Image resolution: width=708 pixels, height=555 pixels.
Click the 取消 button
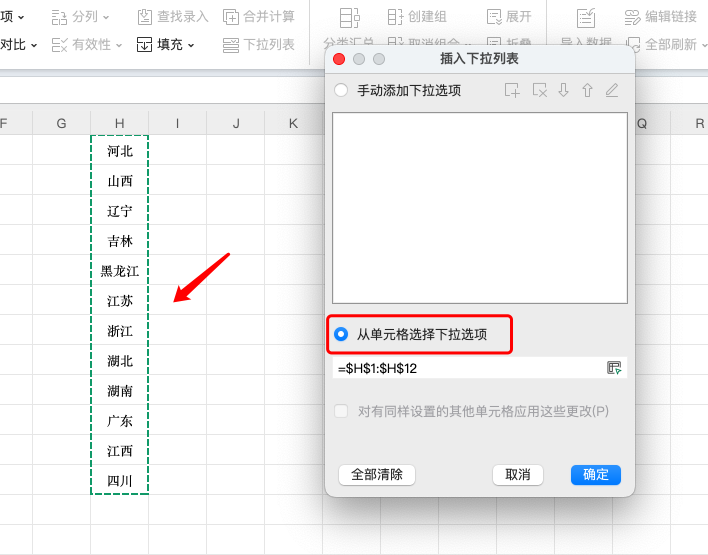click(518, 474)
